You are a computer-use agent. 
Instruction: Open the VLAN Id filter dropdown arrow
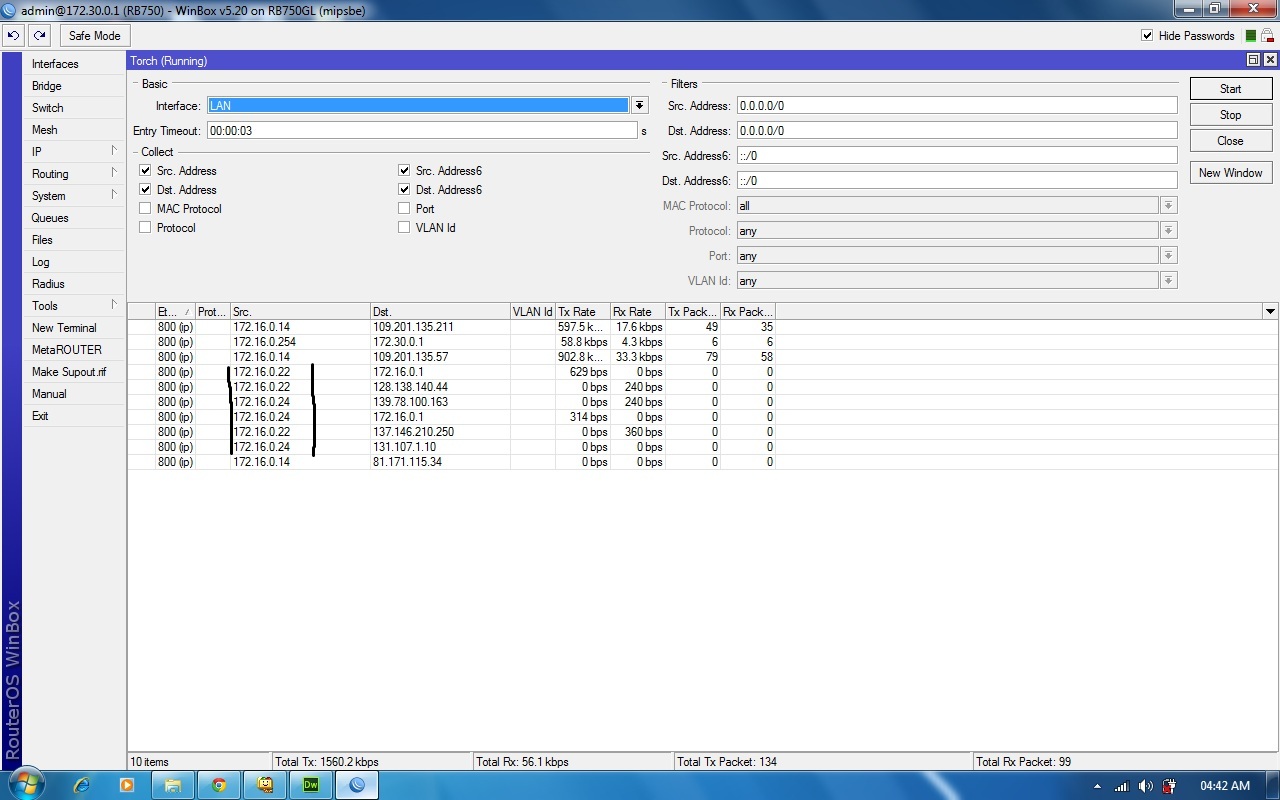[1168, 281]
